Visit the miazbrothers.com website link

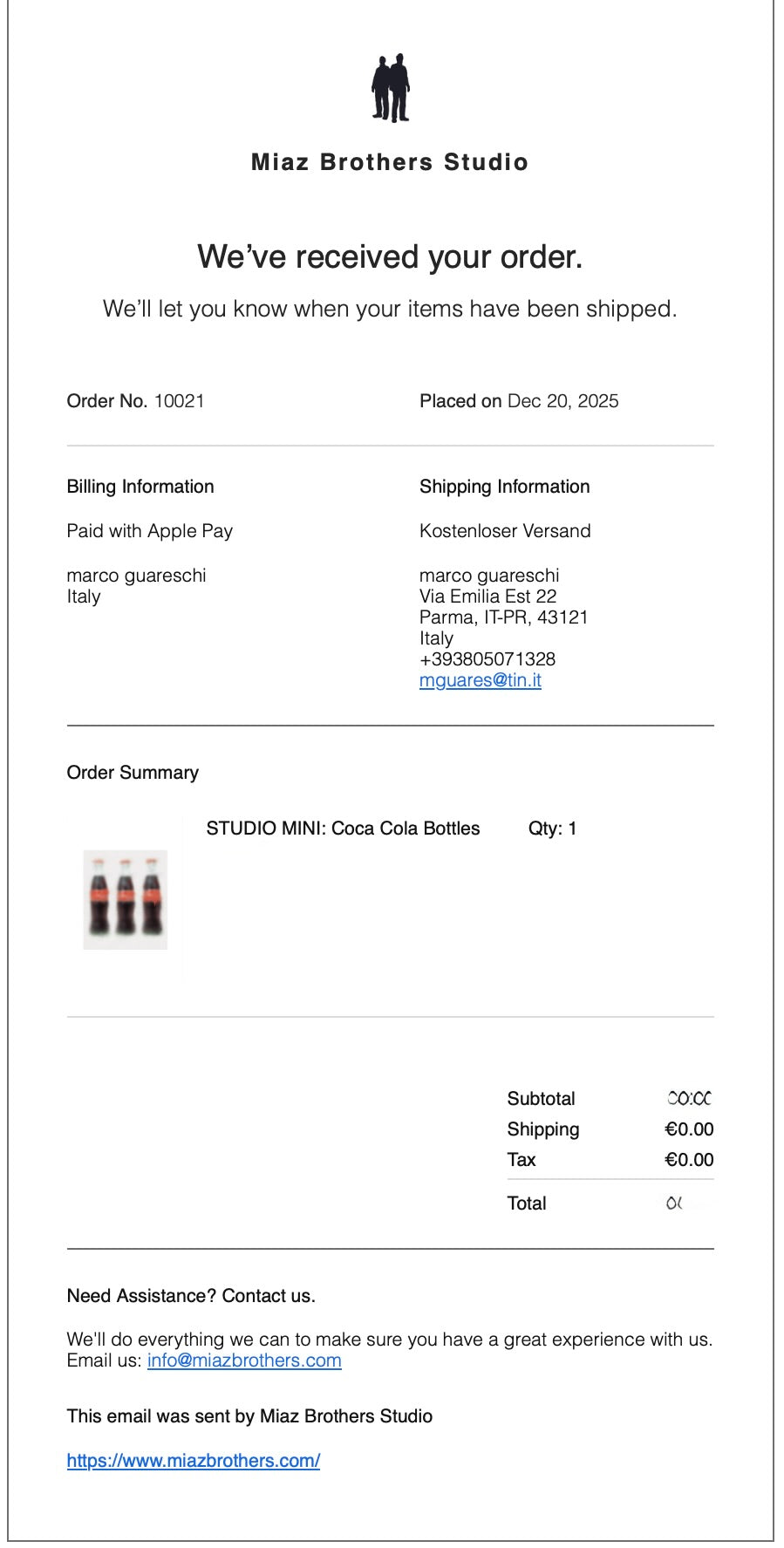[x=193, y=1461]
